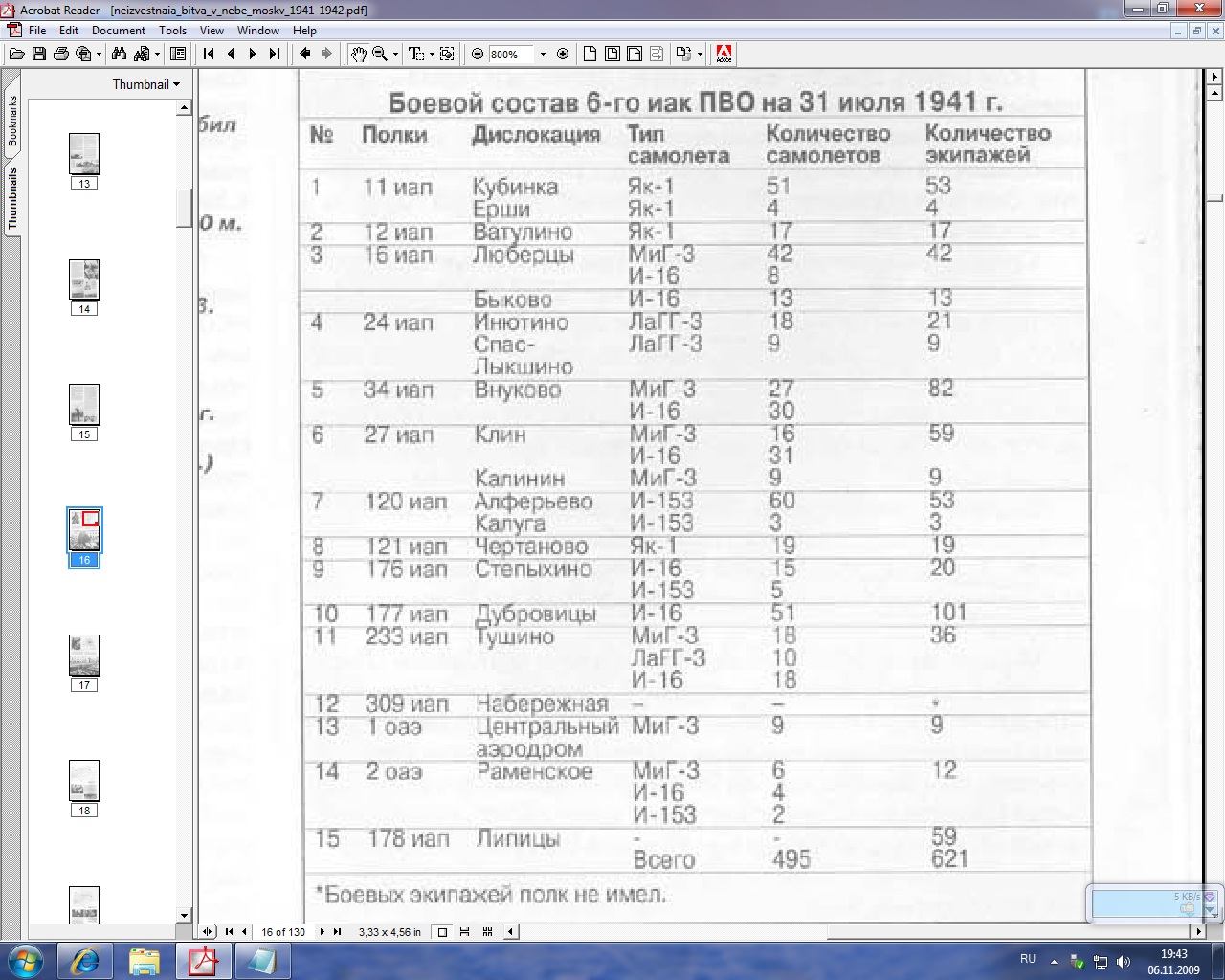Jump to last page using toolbar icon
The height and width of the screenshot is (980, 1225).
[x=275, y=55]
